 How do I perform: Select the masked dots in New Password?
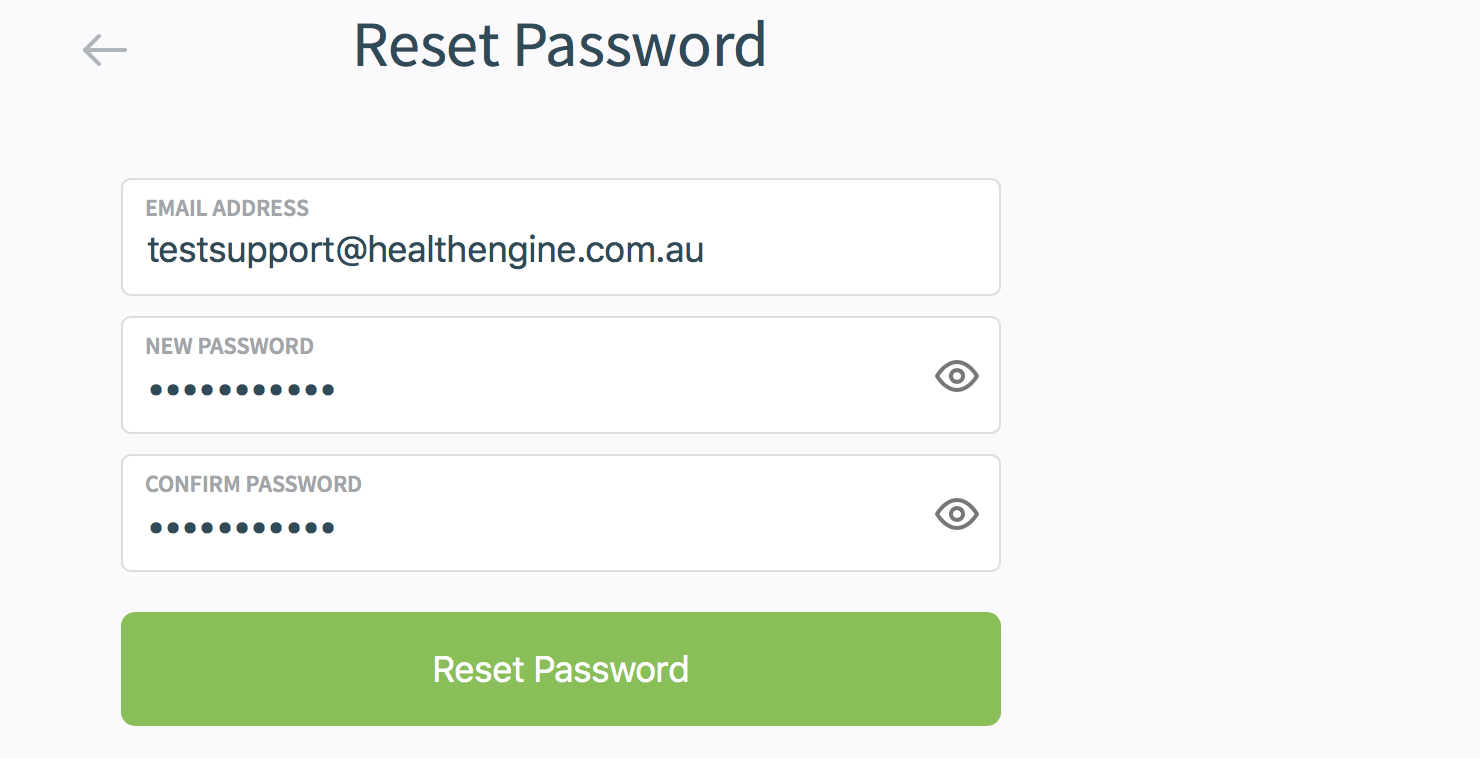coord(242,389)
